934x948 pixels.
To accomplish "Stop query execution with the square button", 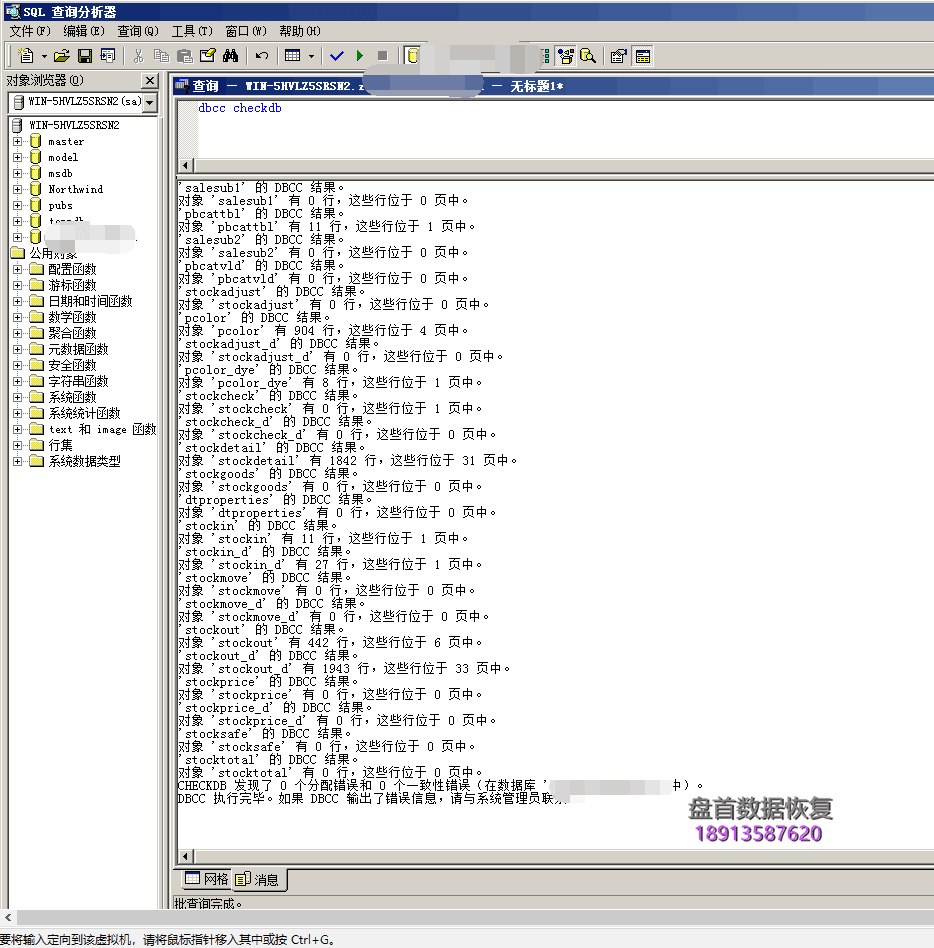I will coord(382,56).
